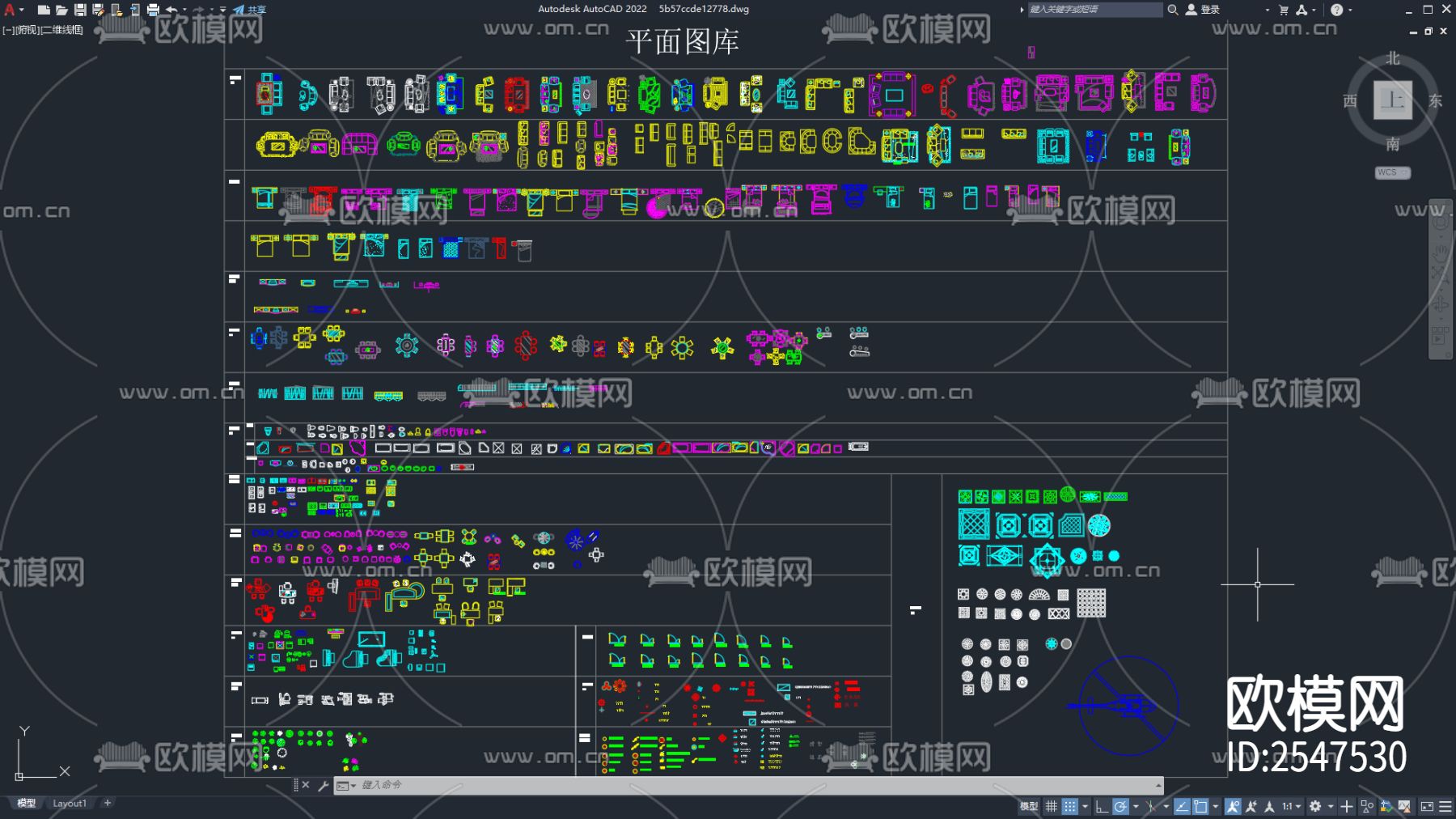Image resolution: width=1456 pixels, height=819 pixels.
Task: Expand the sign-in account dropdown arrow
Action: click(x=1267, y=10)
